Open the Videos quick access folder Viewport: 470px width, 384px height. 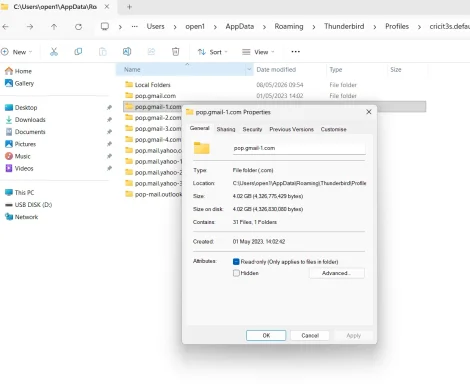point(19,168)
